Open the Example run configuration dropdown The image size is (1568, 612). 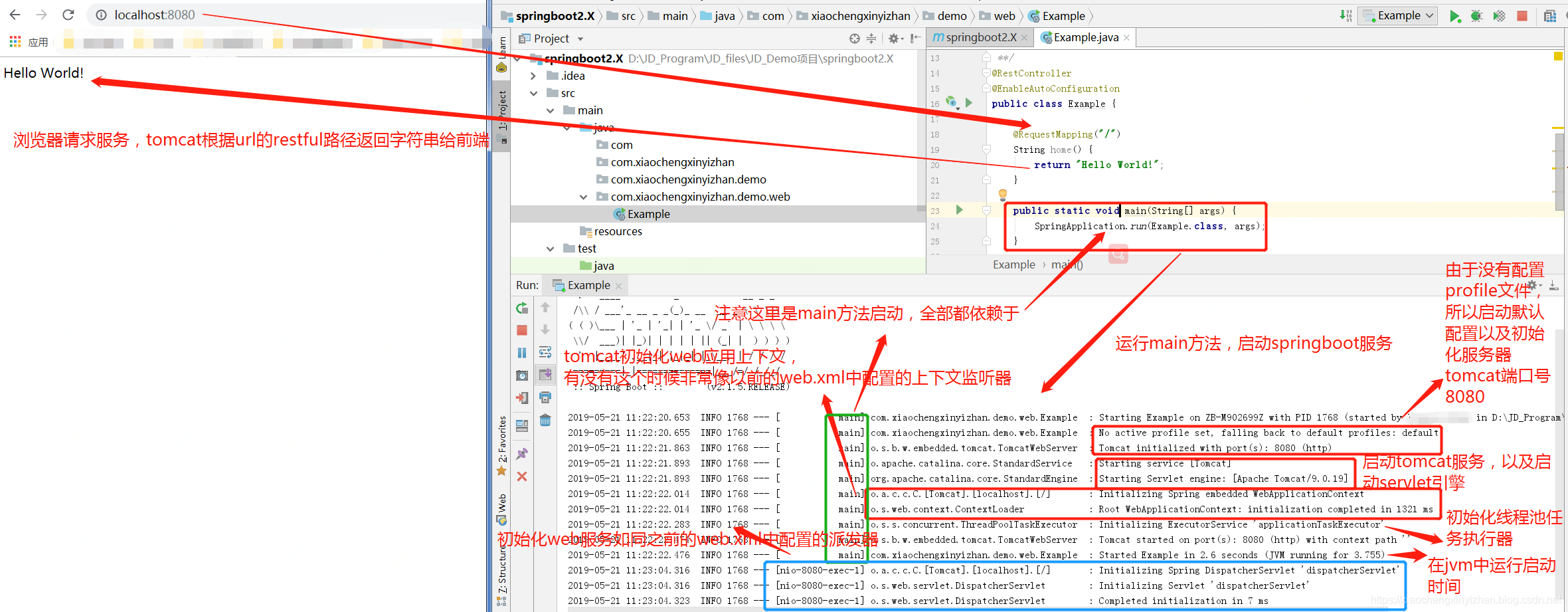tap(1397, 16)
